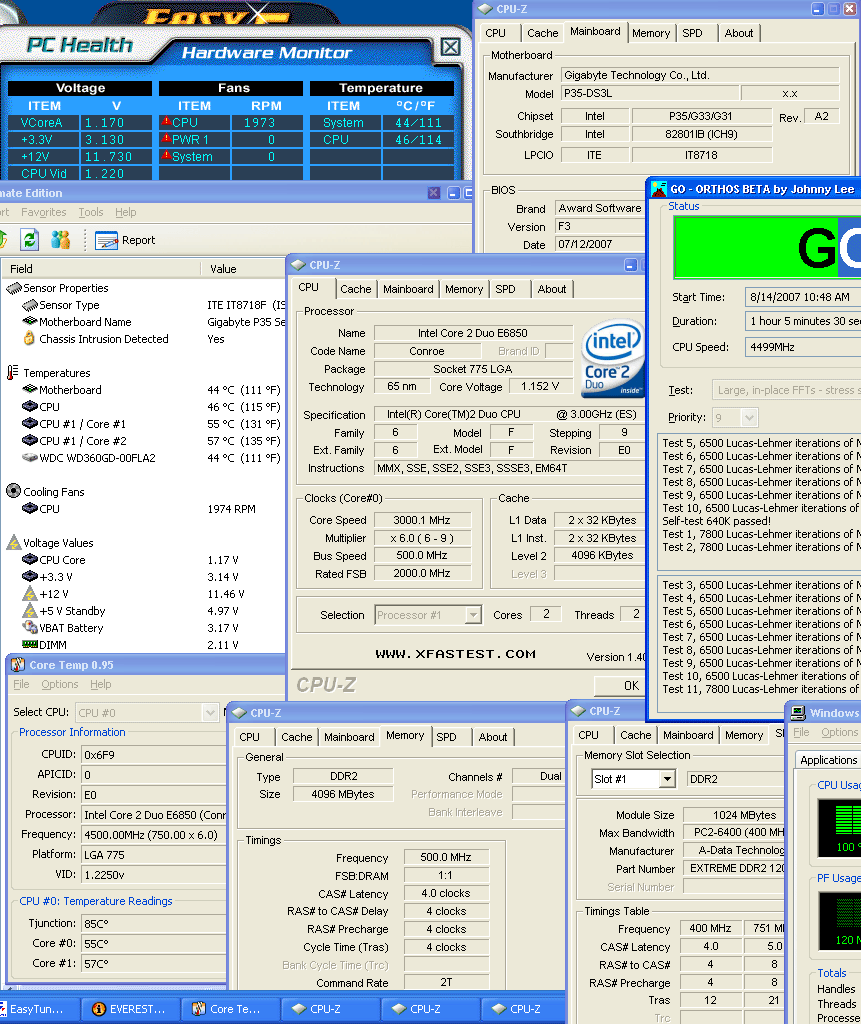Open the Options menu in Task Manager
Viewport: 861px width, 1024px height.
click(839, 733)
